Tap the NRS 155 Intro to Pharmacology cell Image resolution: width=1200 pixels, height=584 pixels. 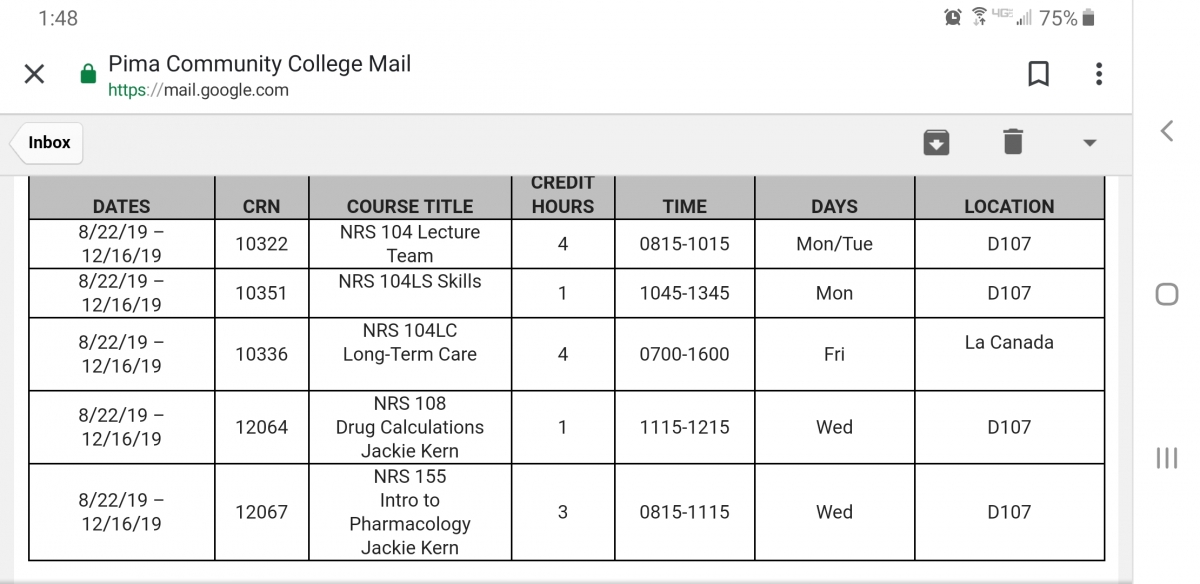410,512
